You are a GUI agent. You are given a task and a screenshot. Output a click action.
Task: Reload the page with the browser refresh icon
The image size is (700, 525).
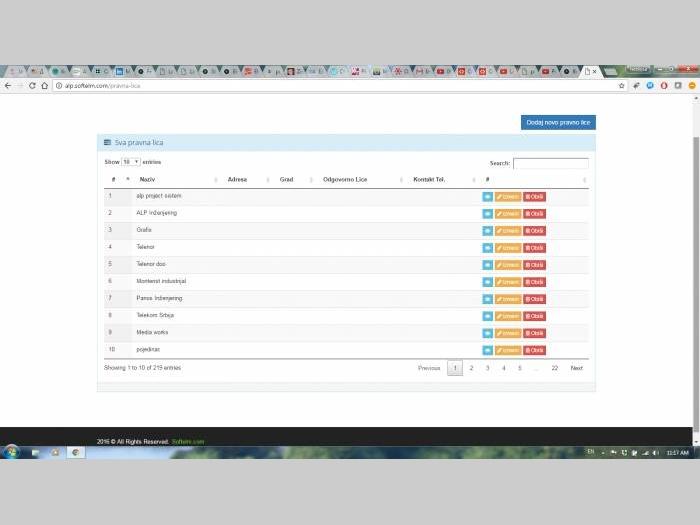pyautogui.click(x=32, y=86)
